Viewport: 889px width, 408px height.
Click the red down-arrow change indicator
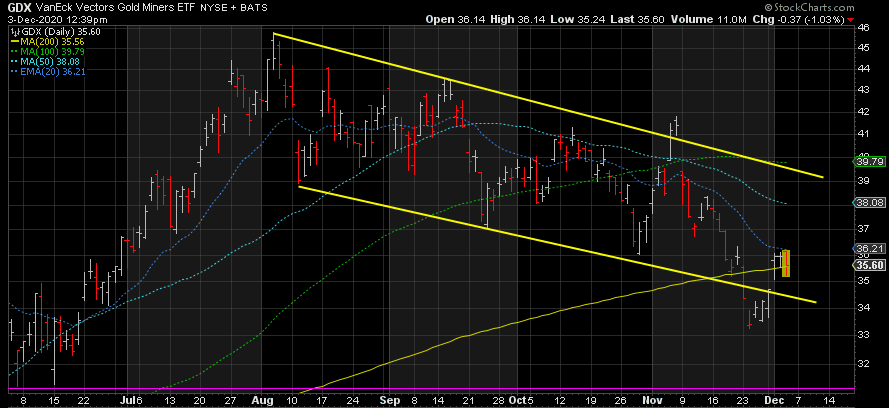(850, 19)
